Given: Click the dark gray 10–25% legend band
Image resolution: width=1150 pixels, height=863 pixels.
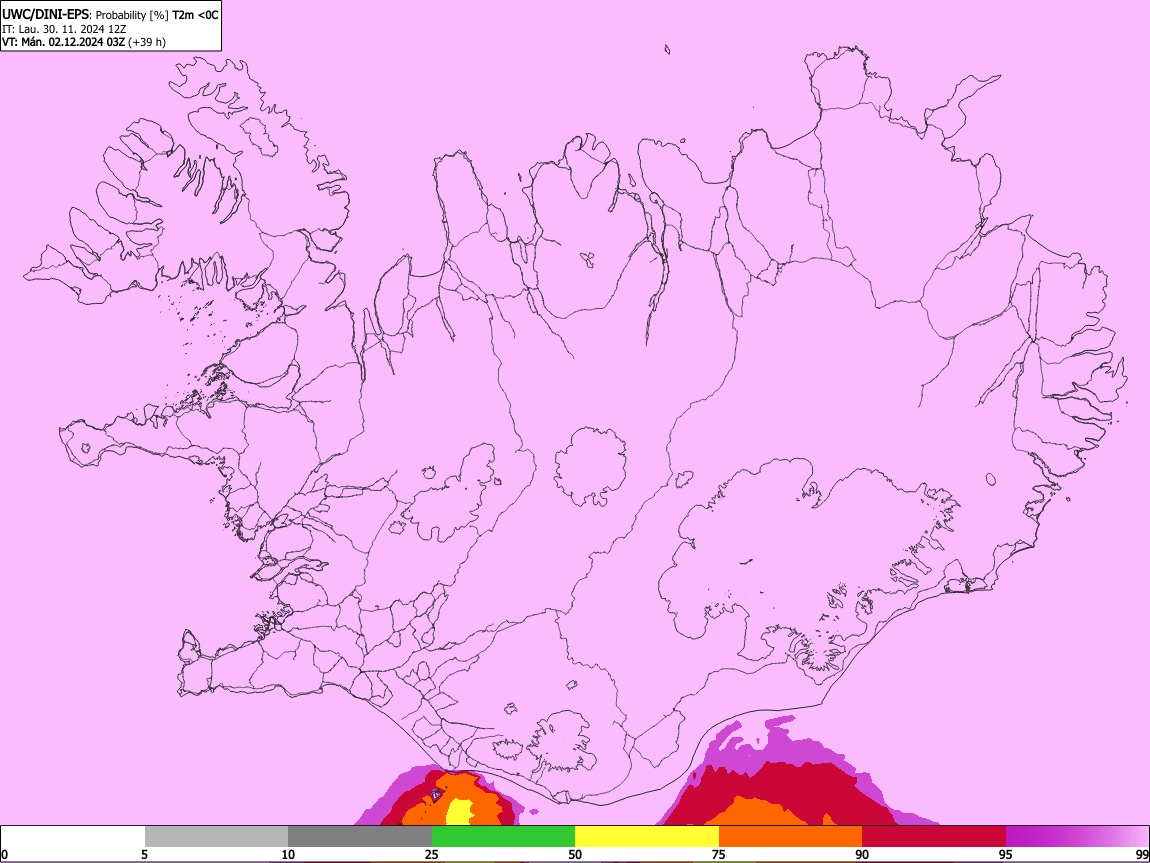Looking at the screenshot, I should tap(360, 837).
